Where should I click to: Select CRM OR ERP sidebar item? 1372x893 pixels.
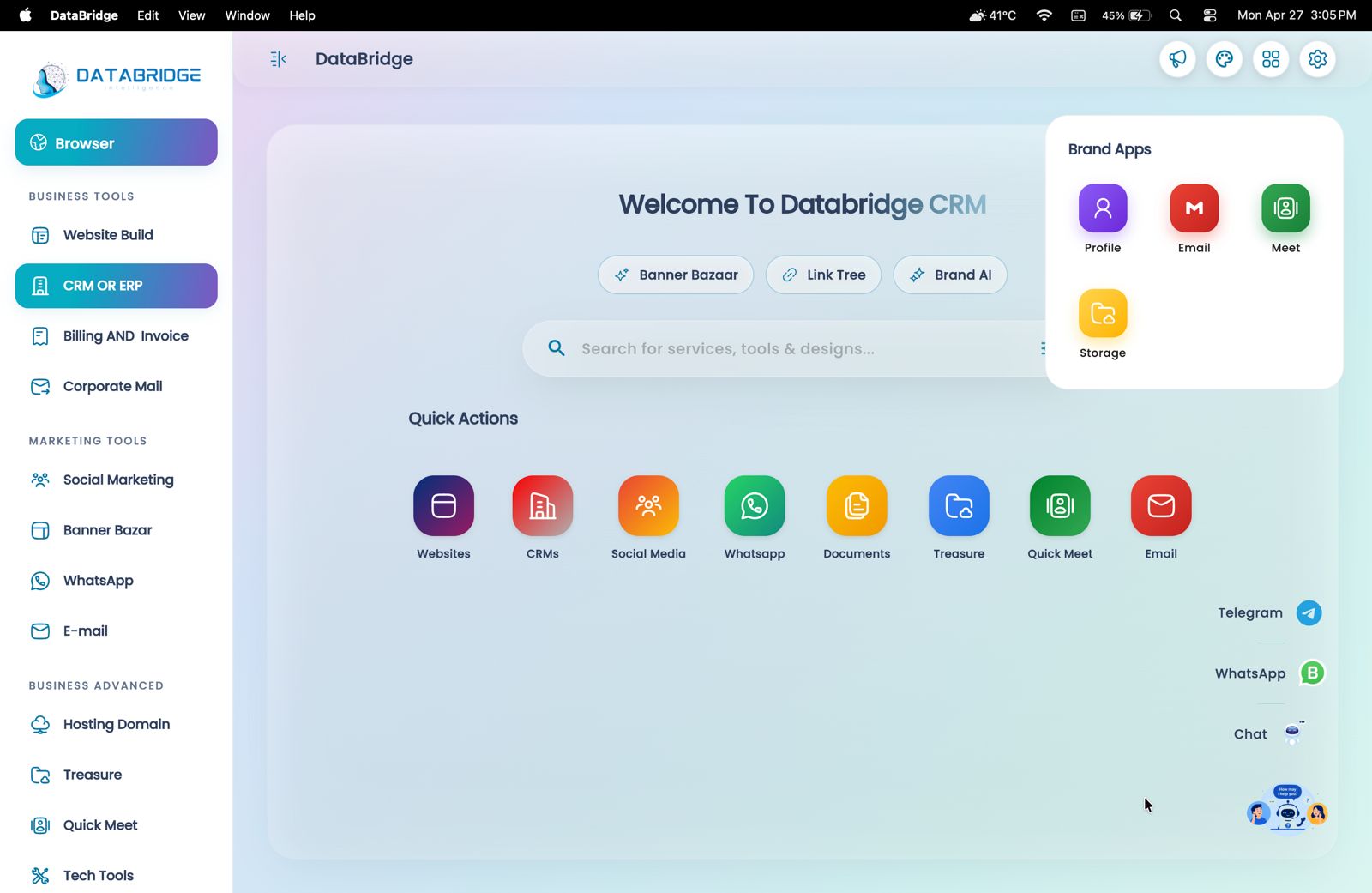[x=117, y=286]
